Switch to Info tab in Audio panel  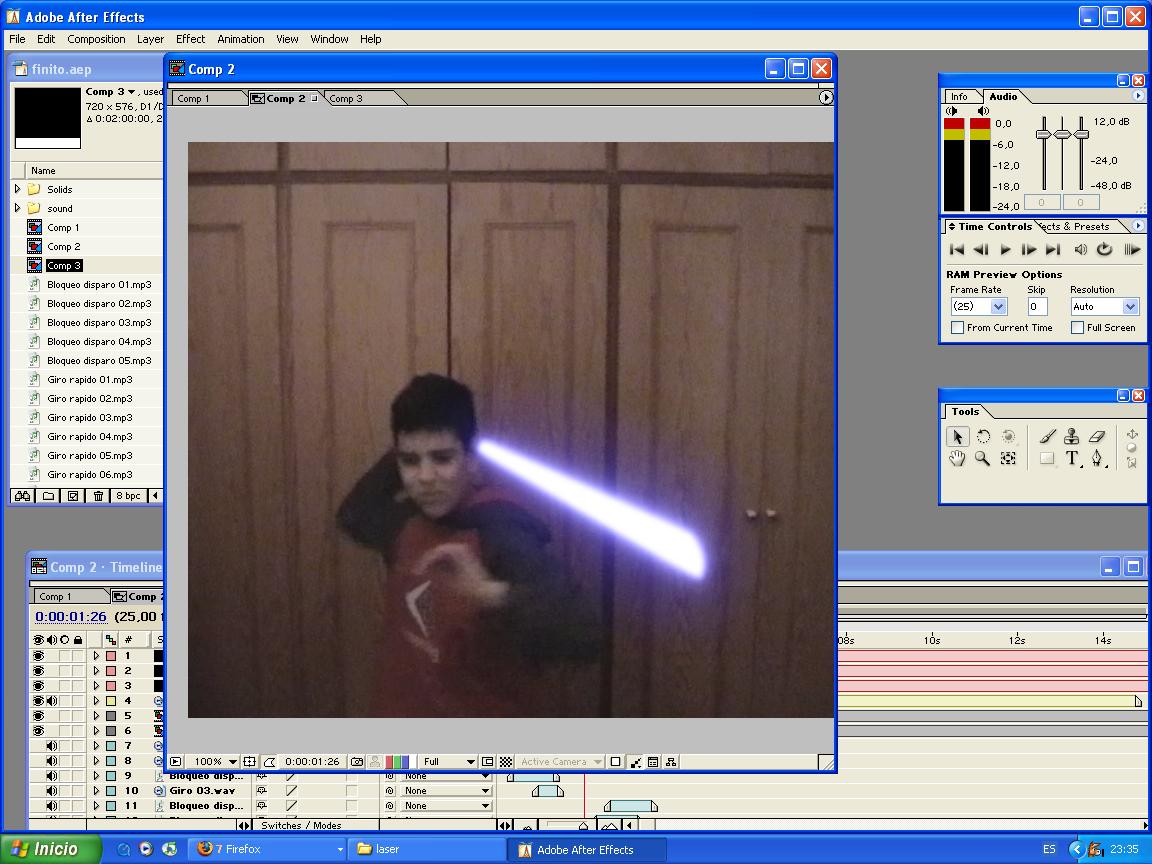pos(959,96)
